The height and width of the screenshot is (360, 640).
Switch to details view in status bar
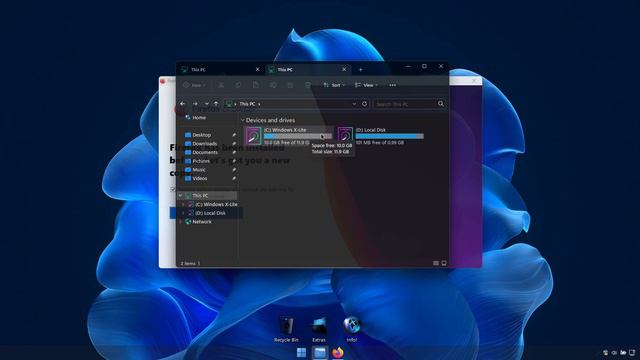pos(436,263)
